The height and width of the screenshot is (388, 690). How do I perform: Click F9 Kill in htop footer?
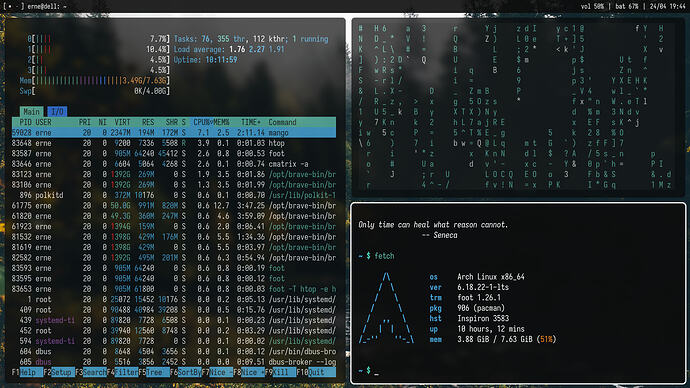[x=280, y=372]
